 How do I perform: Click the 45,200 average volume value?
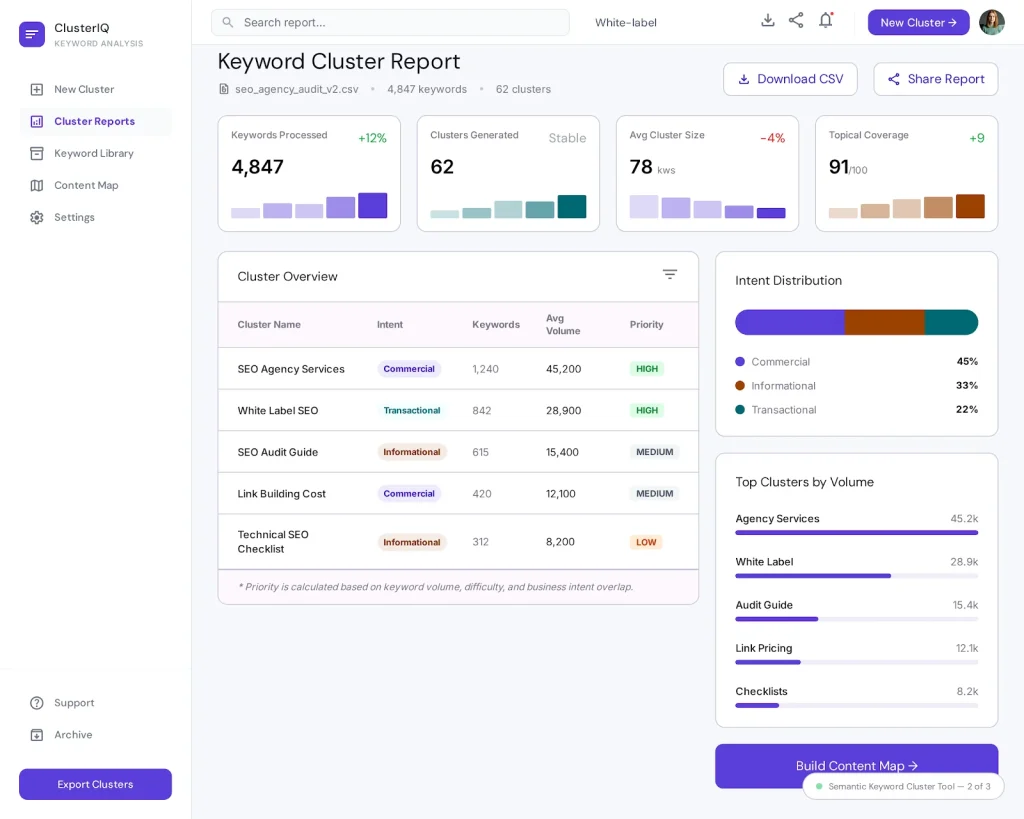click(x=564, y=369)
